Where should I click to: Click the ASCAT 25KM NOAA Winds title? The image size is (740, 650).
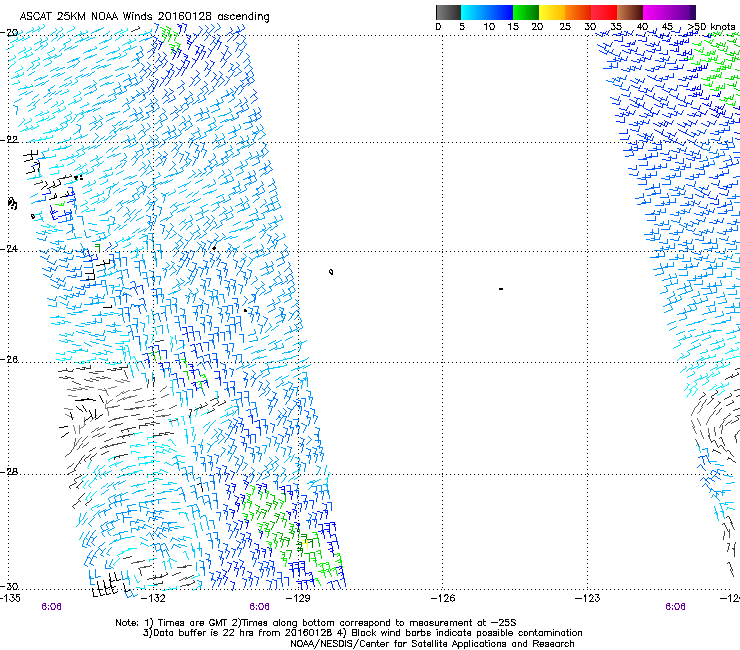[144, 17]
